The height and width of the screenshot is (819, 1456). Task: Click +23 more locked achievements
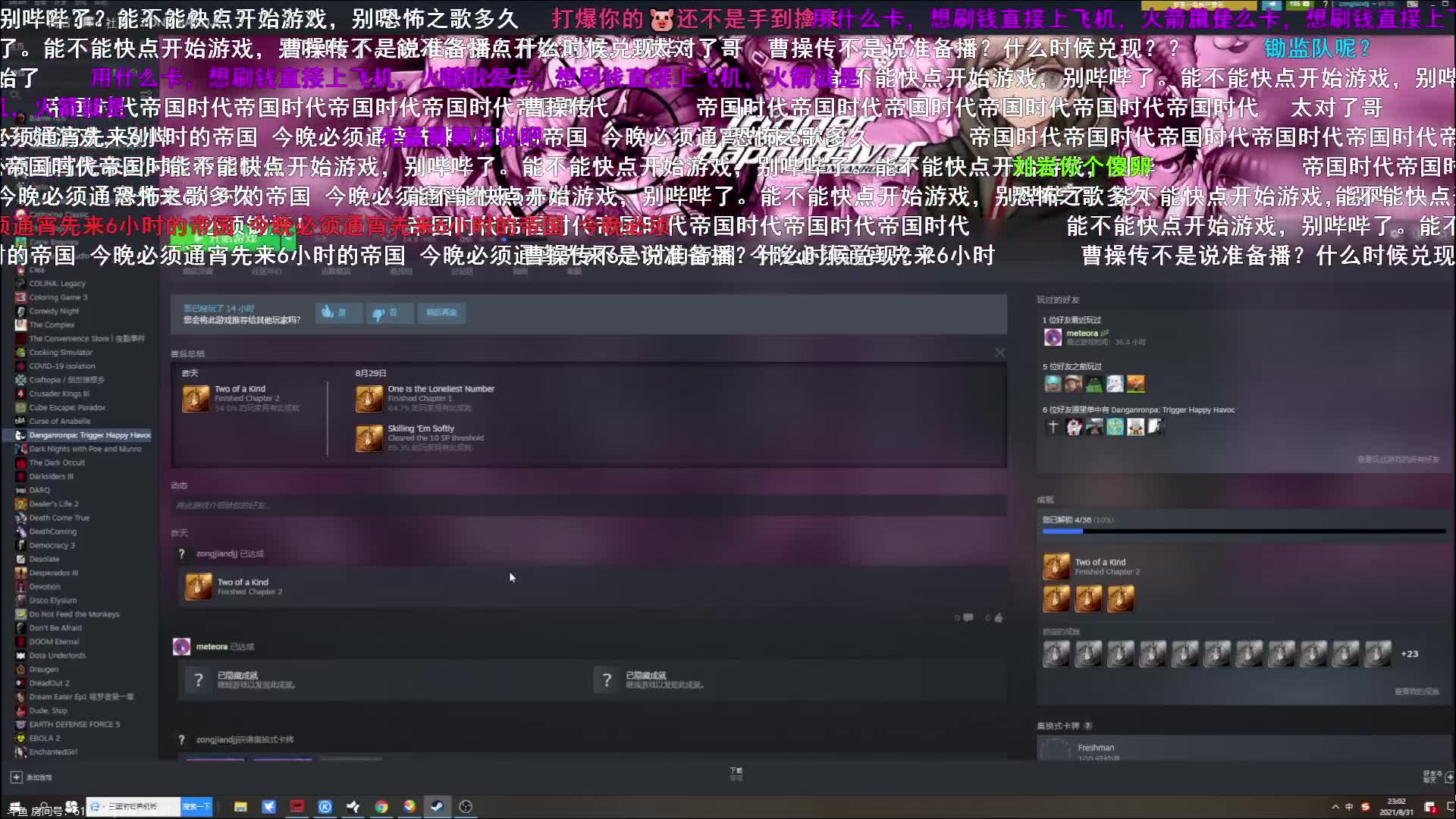click(x=1409, y=654)
